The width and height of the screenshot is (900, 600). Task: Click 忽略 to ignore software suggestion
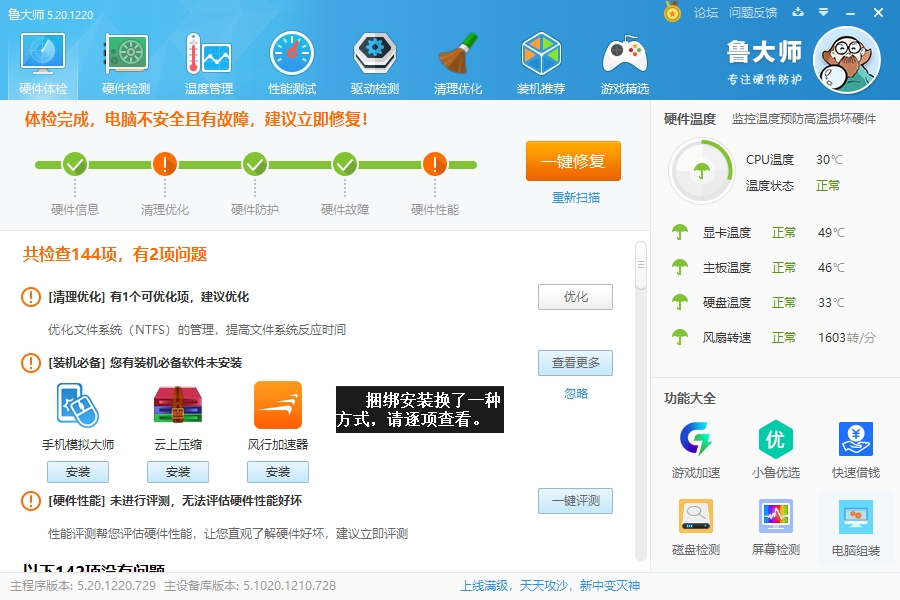click(x=576, y=393)
